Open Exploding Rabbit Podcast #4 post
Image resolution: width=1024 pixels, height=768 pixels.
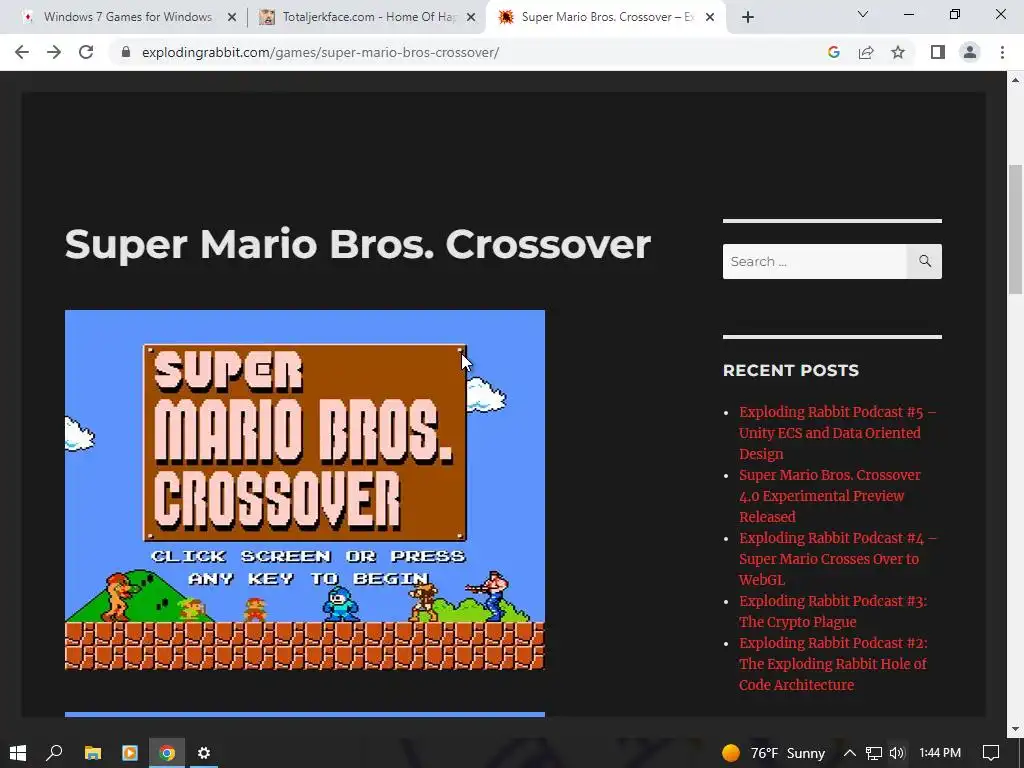click(838, 558)
